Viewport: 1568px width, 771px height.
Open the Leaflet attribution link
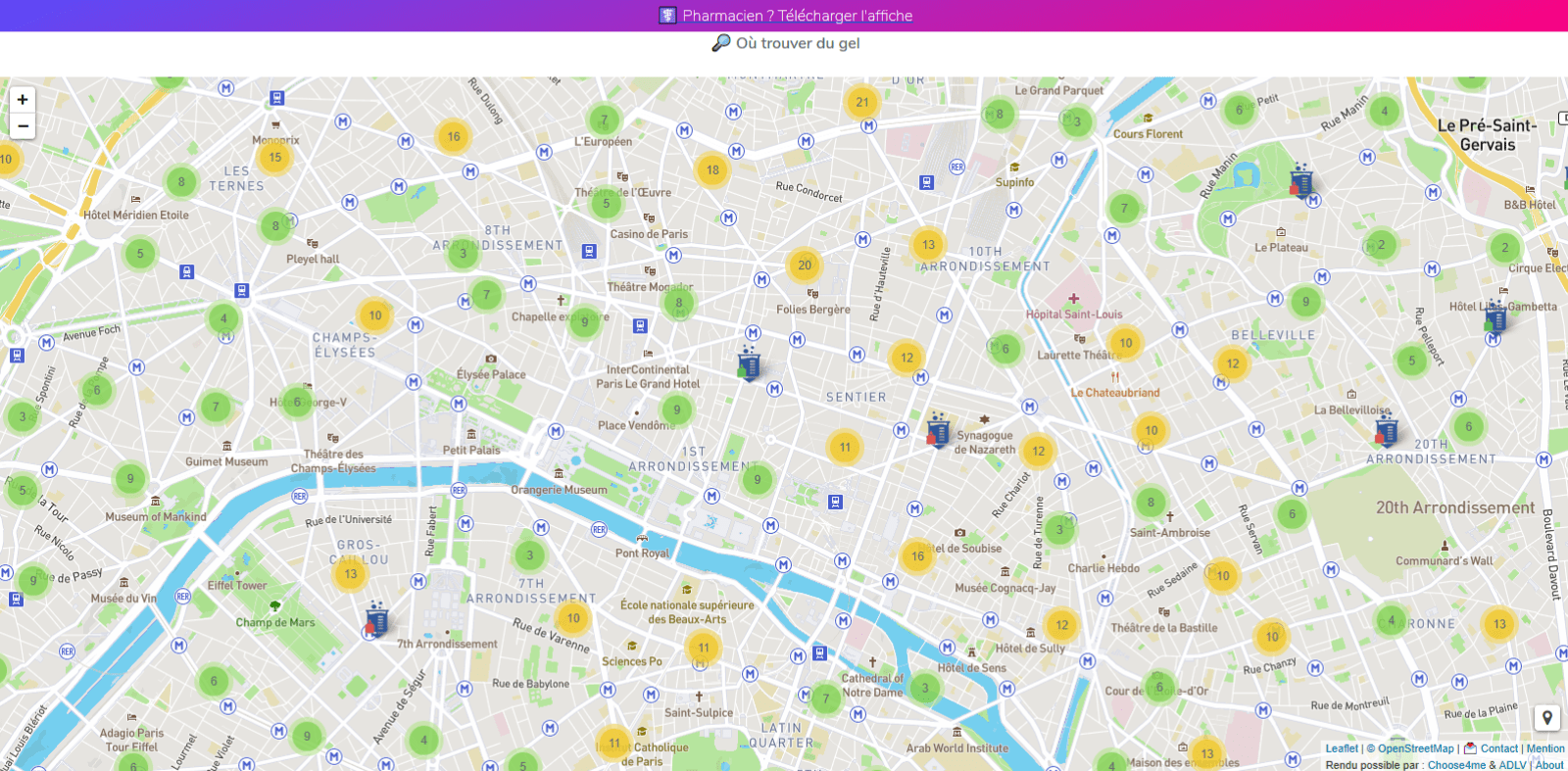[x=1342, y=748]
